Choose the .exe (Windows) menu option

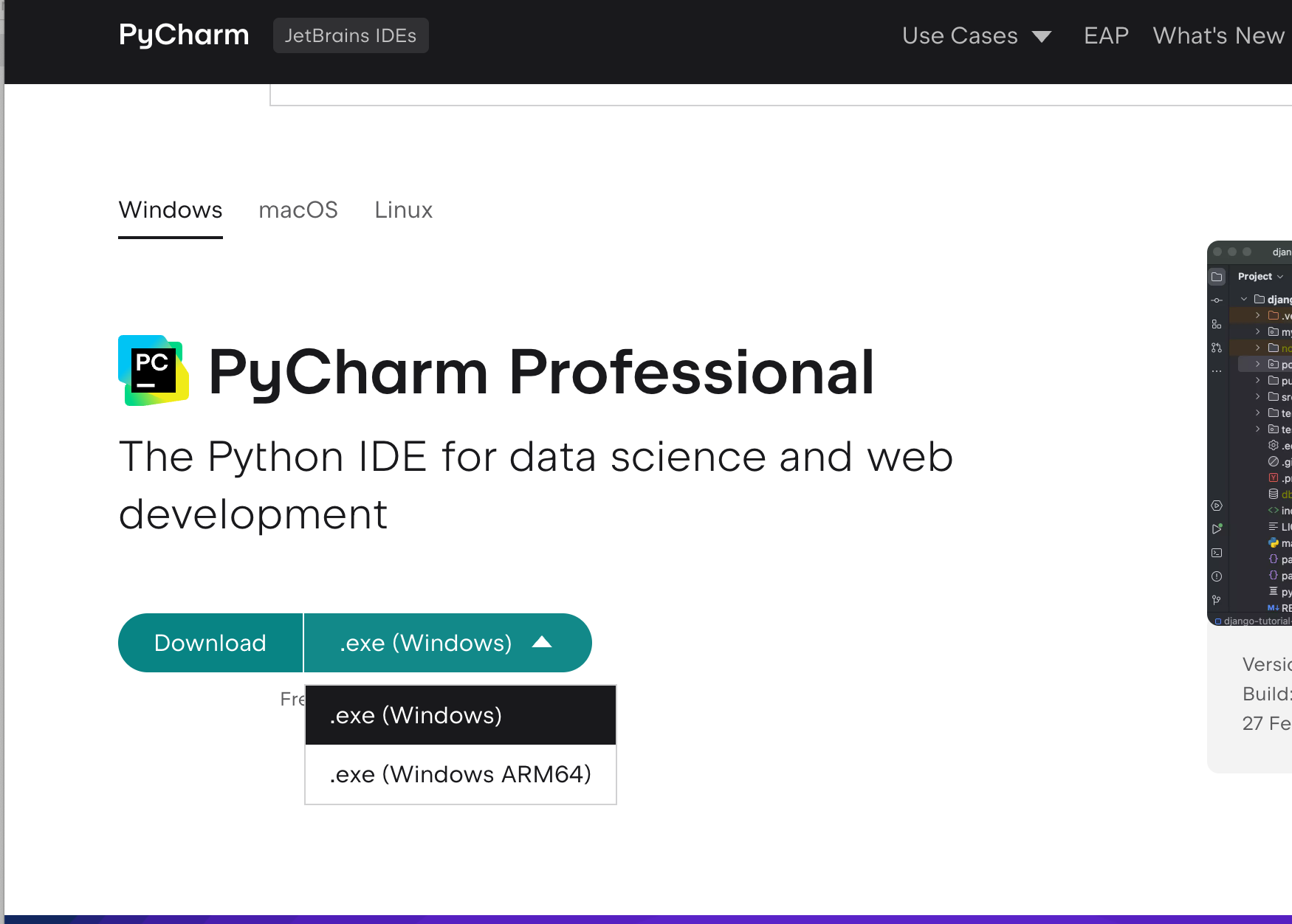pyautogui.click(x=461, y=715)
